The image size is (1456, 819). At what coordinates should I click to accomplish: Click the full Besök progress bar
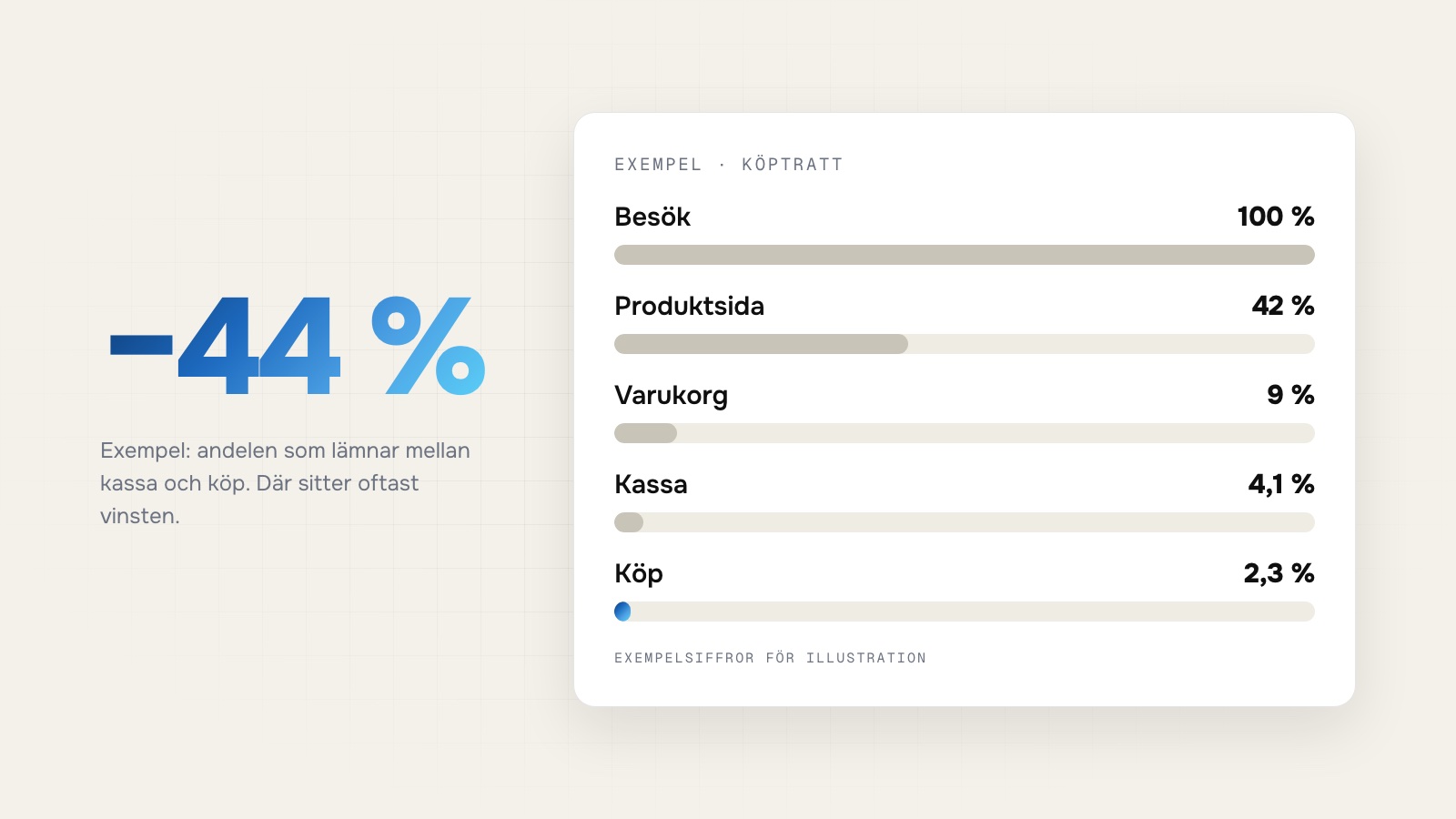(x=965, y=255)
